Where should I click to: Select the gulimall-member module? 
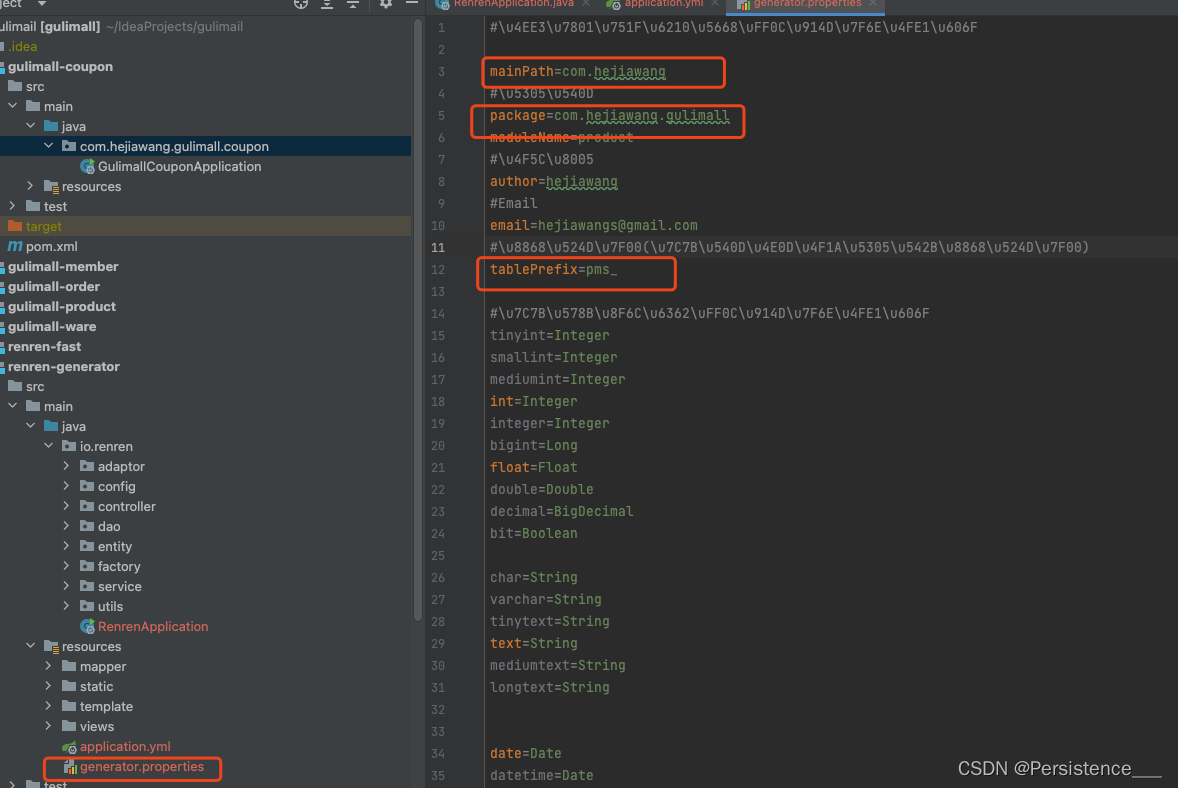click(63, 267)
